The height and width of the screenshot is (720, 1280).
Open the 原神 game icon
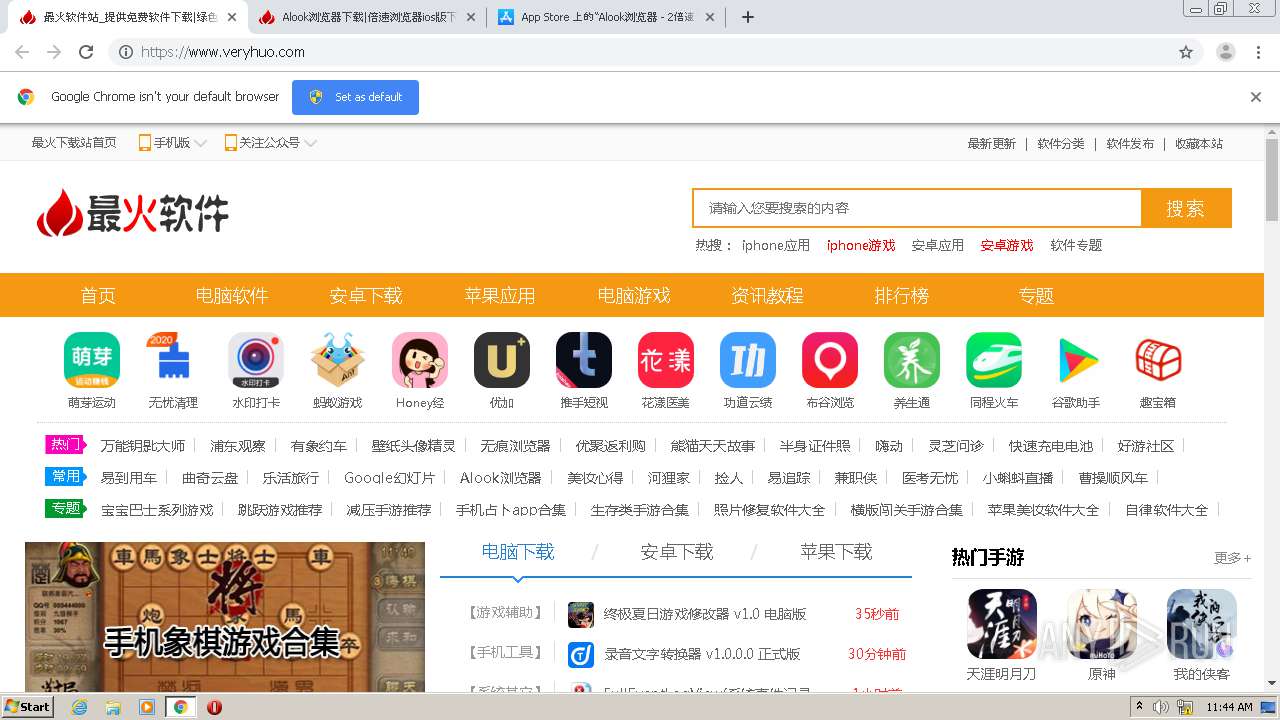(x=1102, y=624)
